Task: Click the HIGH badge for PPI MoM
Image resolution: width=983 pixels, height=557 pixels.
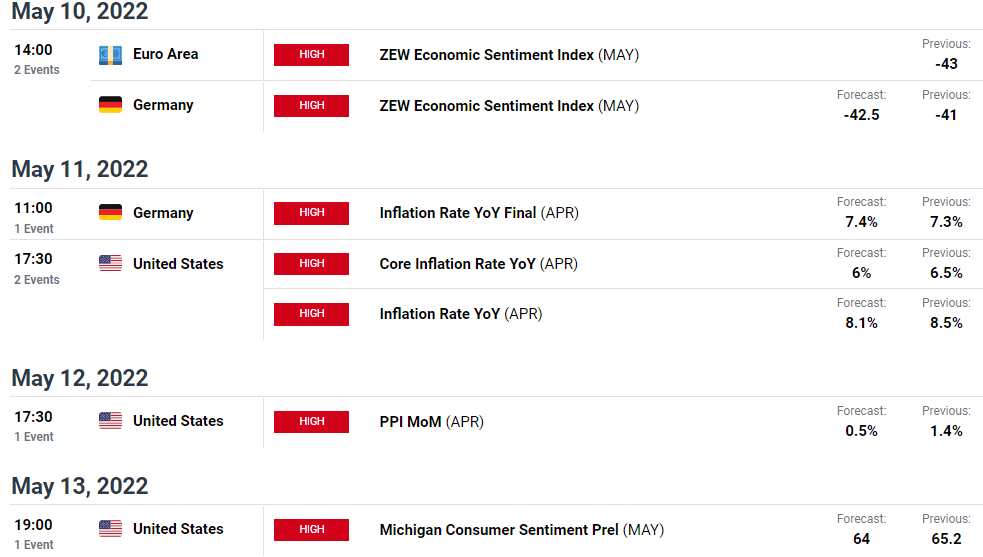Action: click(311, 422)
